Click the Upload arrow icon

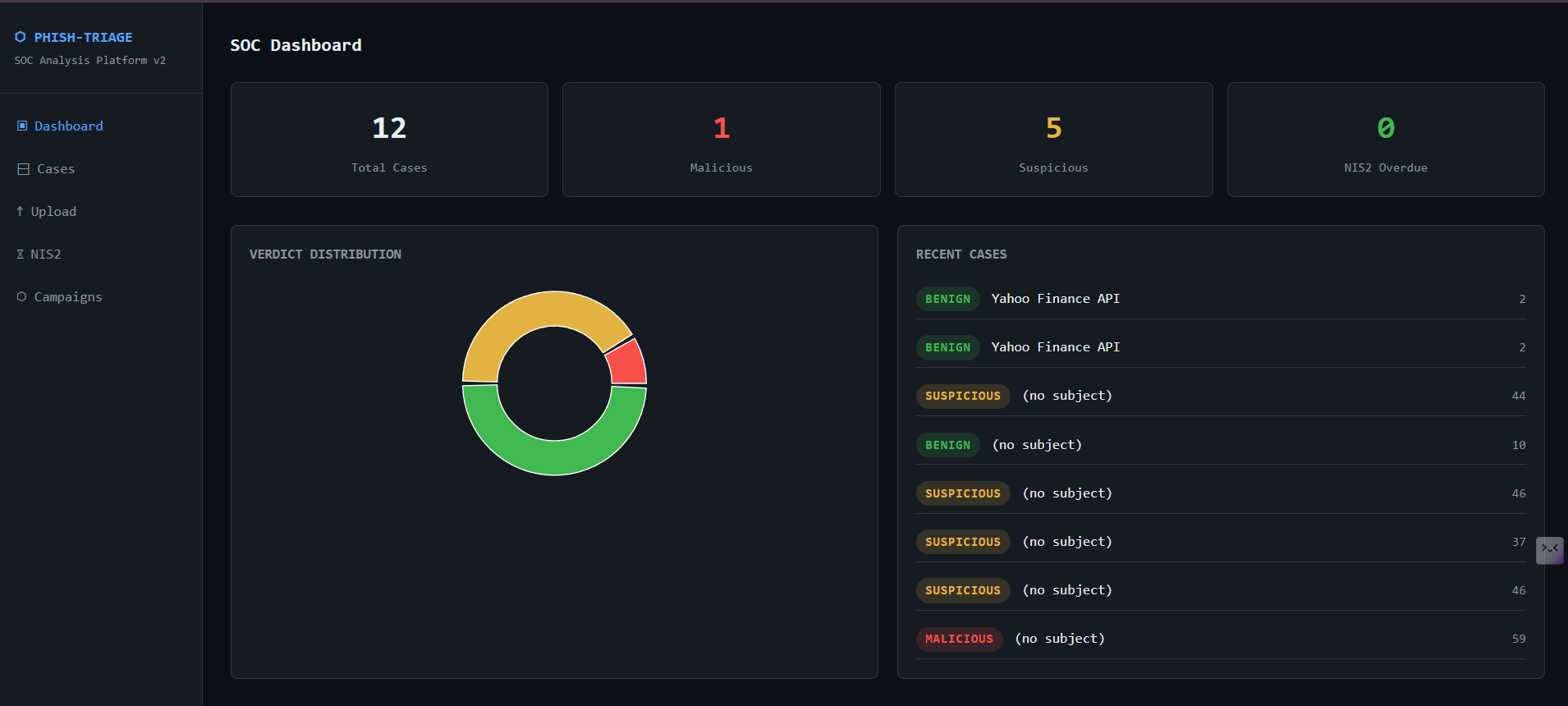click(20, 211)
